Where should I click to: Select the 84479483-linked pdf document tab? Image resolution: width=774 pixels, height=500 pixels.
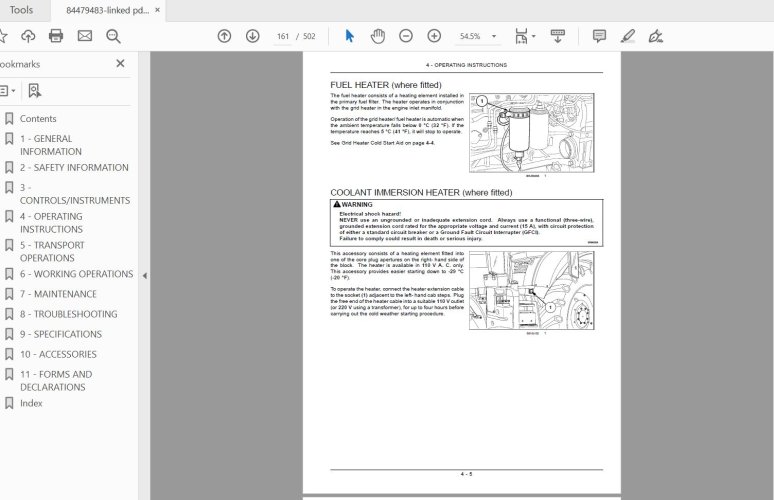pos(105,10)
